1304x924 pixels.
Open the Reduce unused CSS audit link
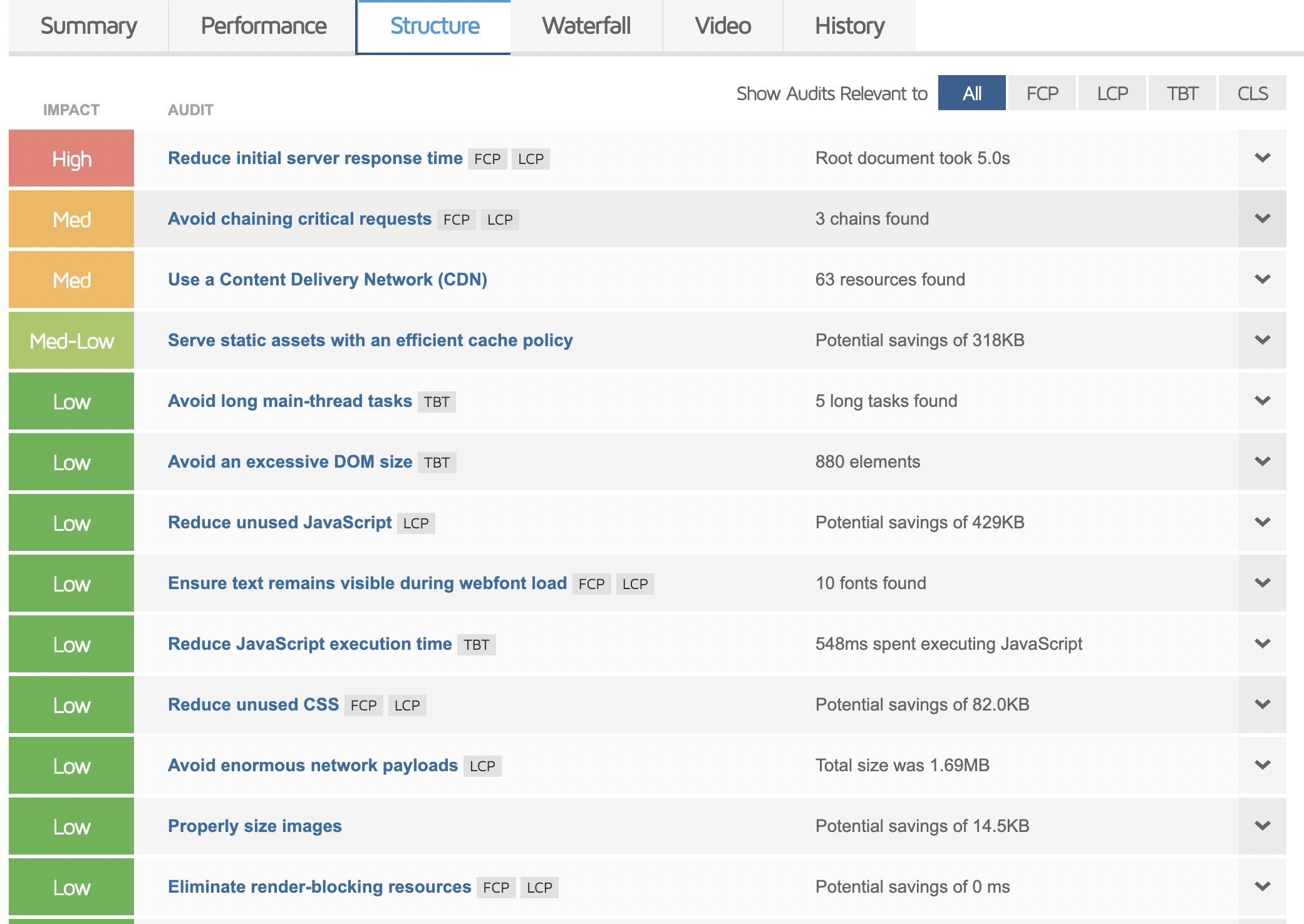click(253, 704)
